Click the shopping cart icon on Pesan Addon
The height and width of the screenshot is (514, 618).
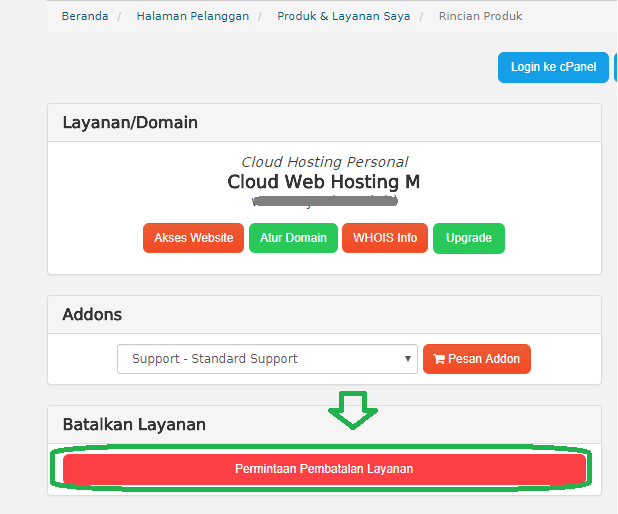pyautogui.click(x=438, y=359)
